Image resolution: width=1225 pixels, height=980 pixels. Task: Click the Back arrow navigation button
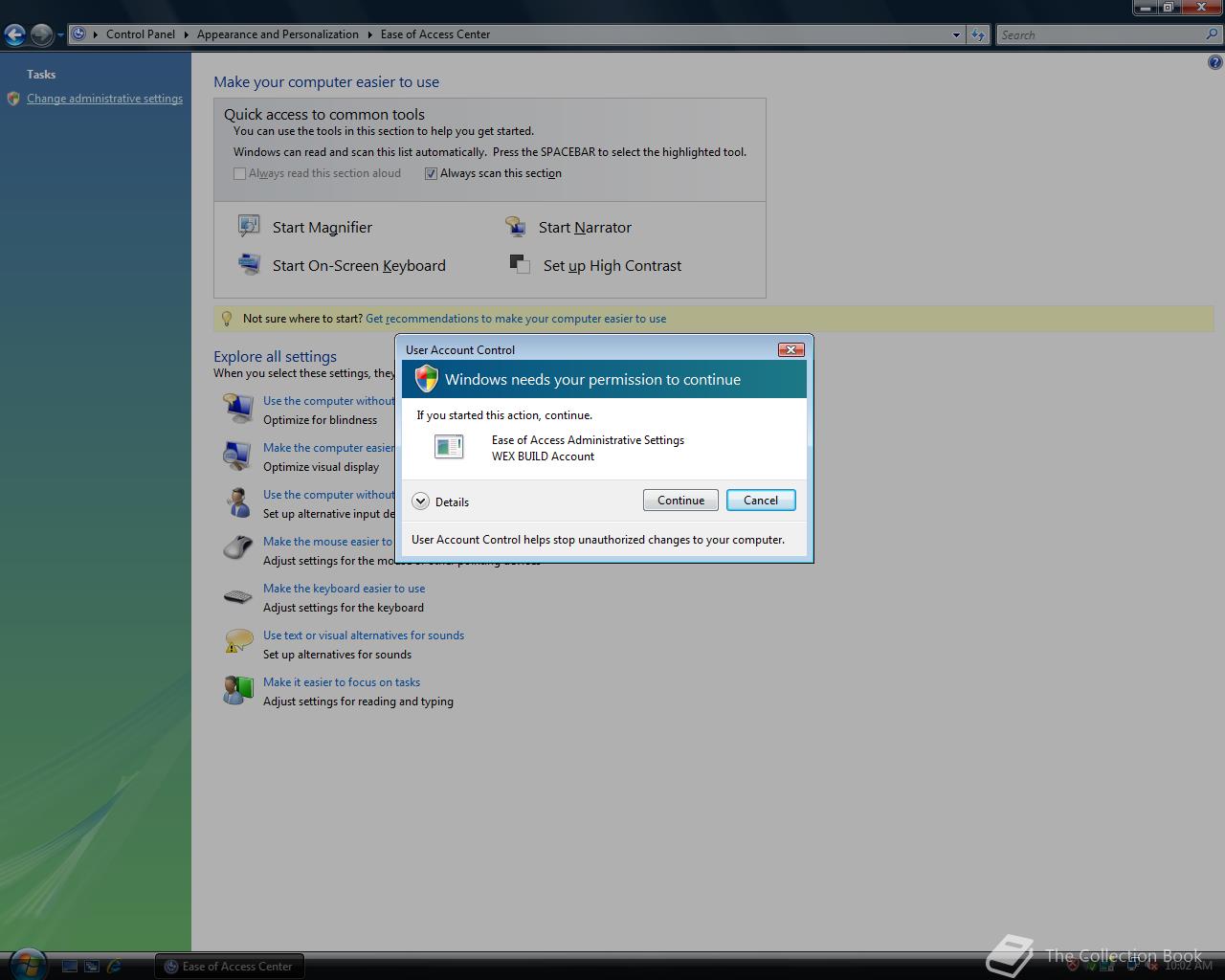pyautogui.click(x=14, y=34)
